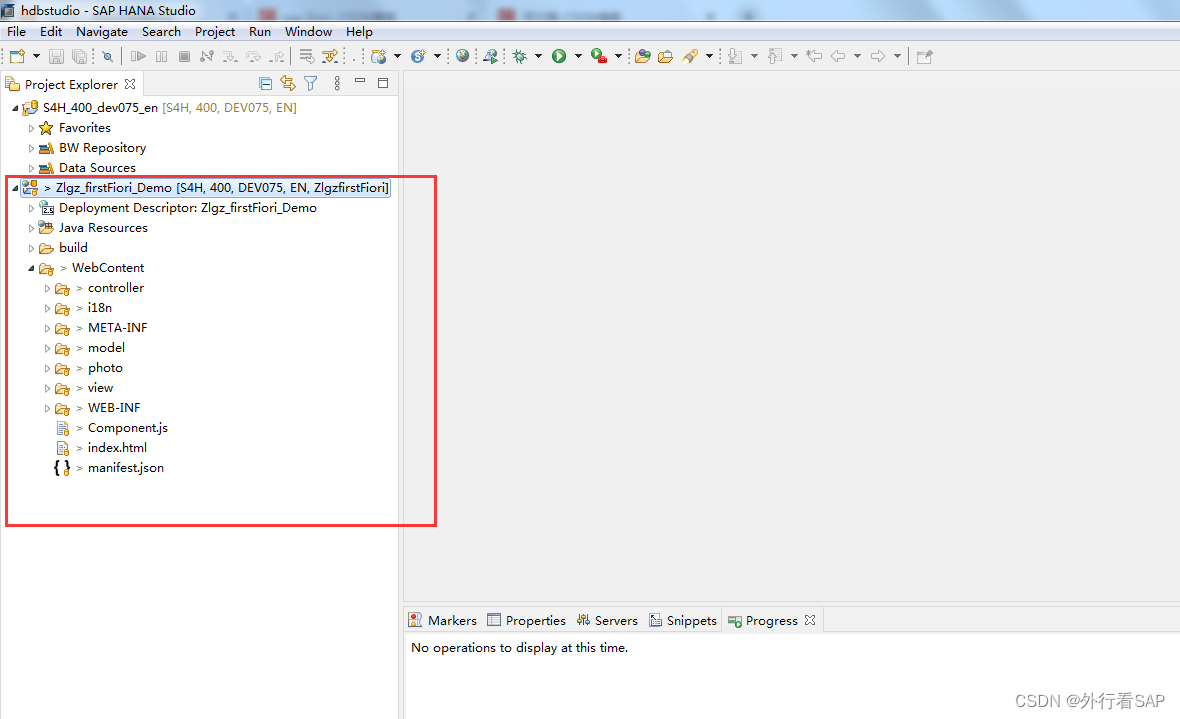
Task: Switch to the Markers tab
Action: [442, 620]
